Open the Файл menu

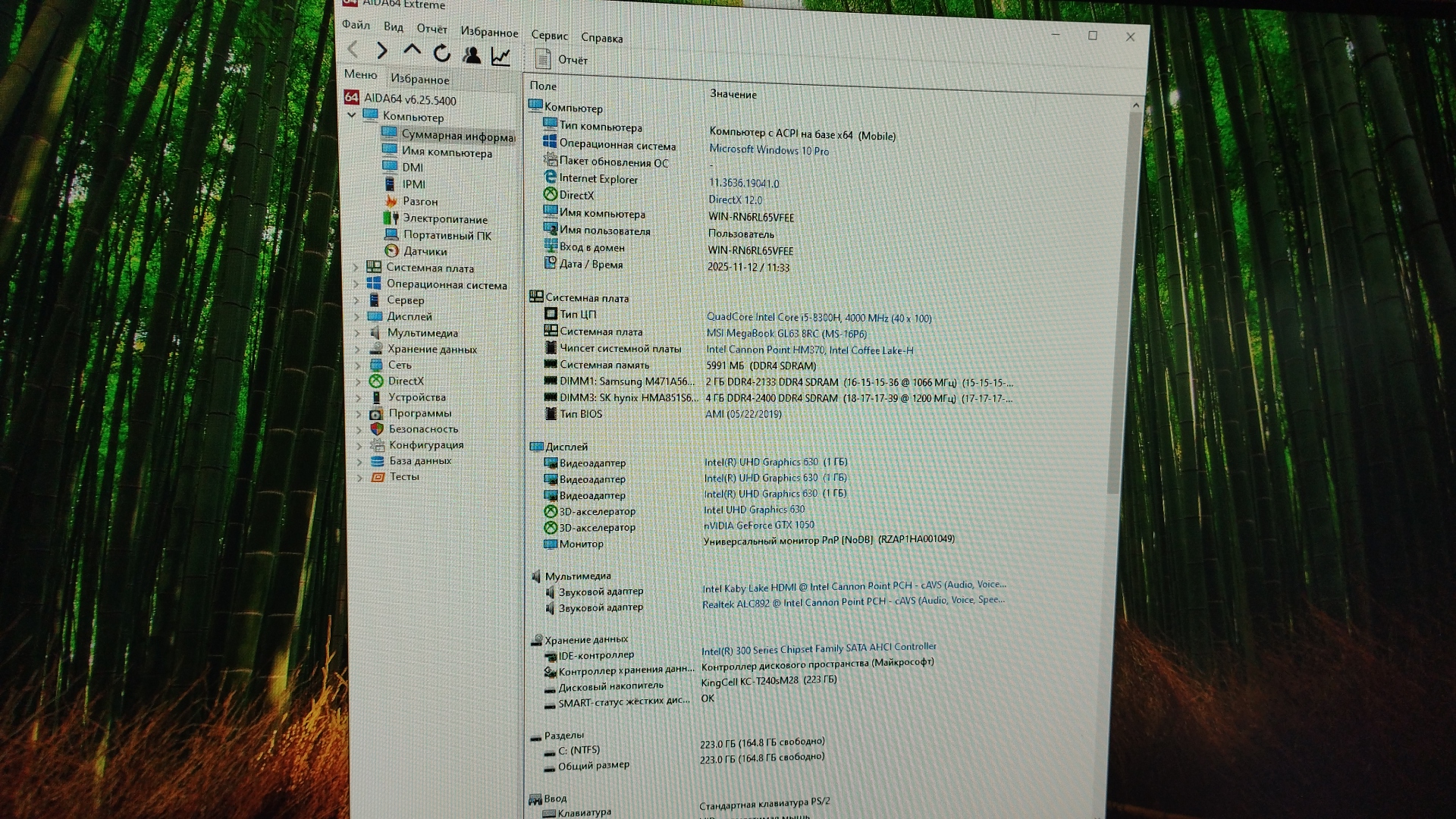[x=356, y=25]
